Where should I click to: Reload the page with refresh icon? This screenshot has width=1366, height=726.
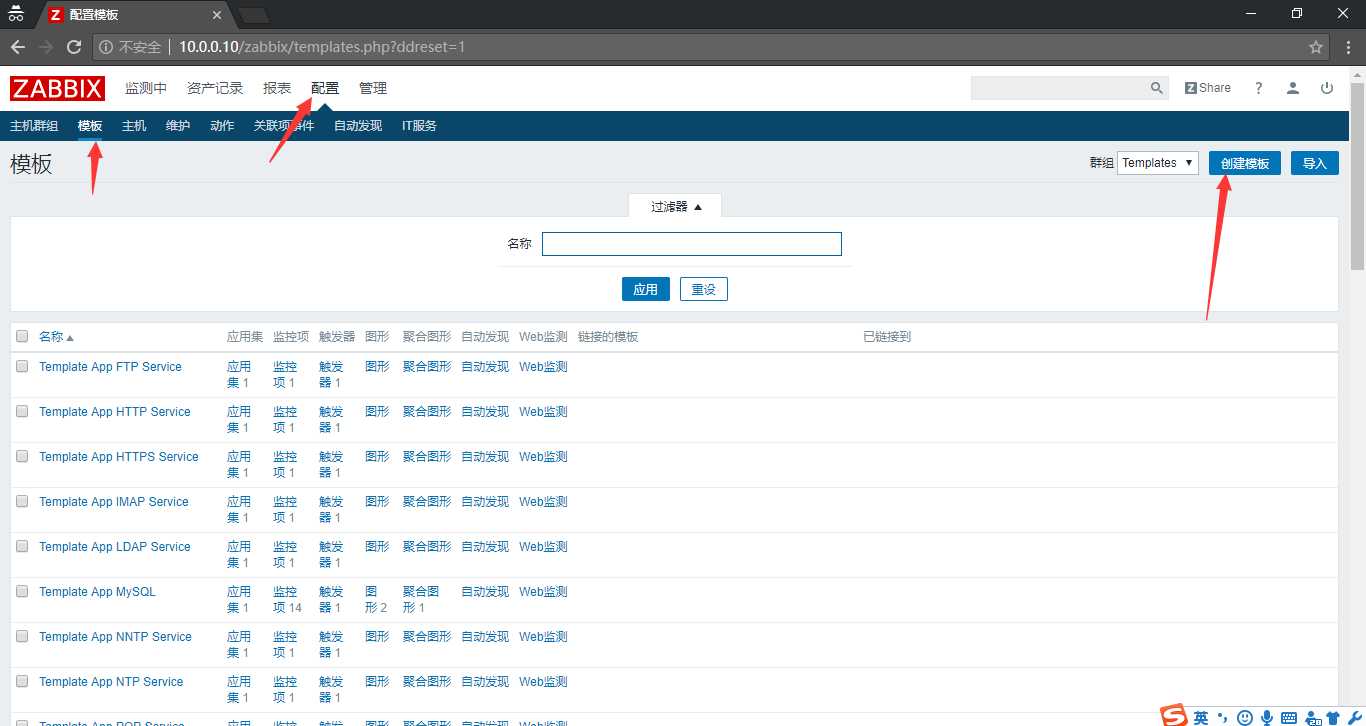[73, 47]
